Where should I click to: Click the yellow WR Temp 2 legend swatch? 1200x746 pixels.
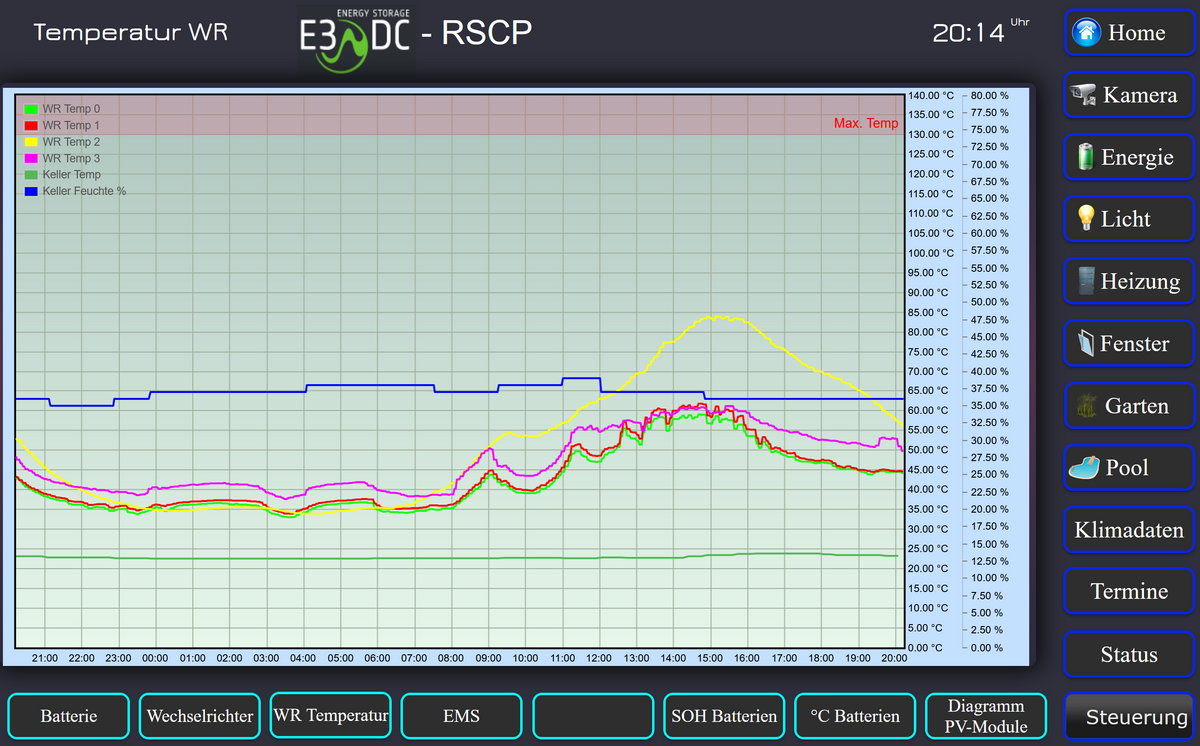(x=31, y=142)
